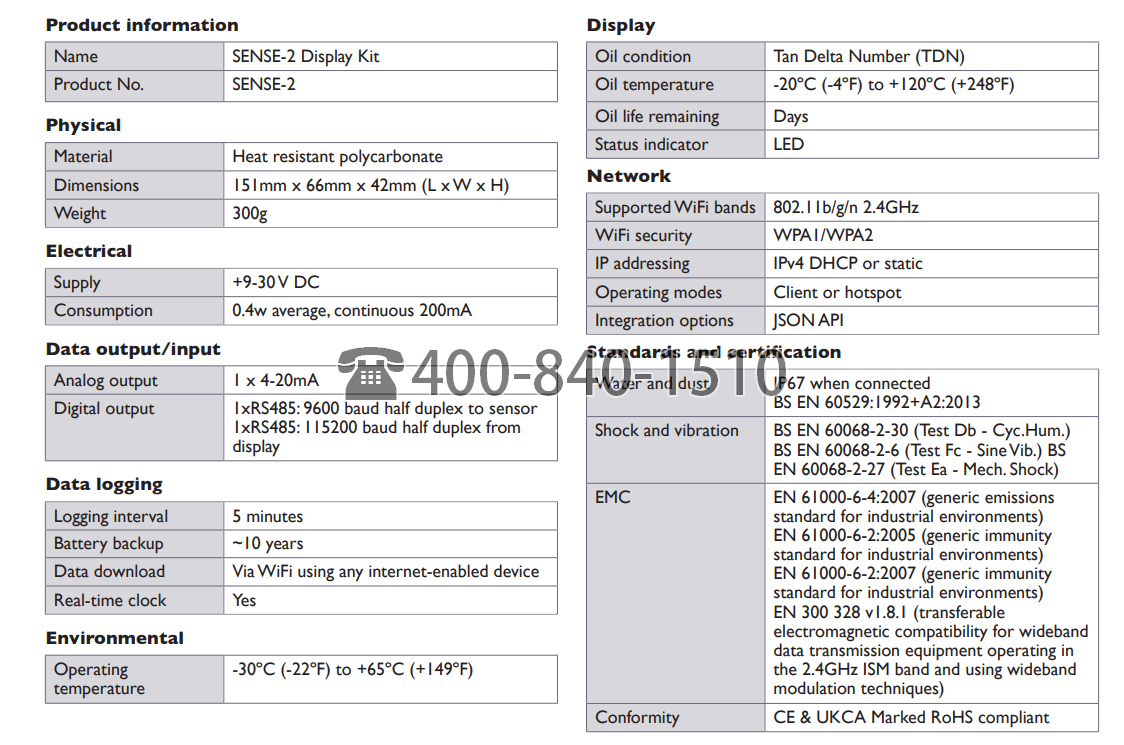The image size is (1124, 745).
Task: Select the '-20°C (-4°F) to +120°C' value
Action: pos(894,85)
